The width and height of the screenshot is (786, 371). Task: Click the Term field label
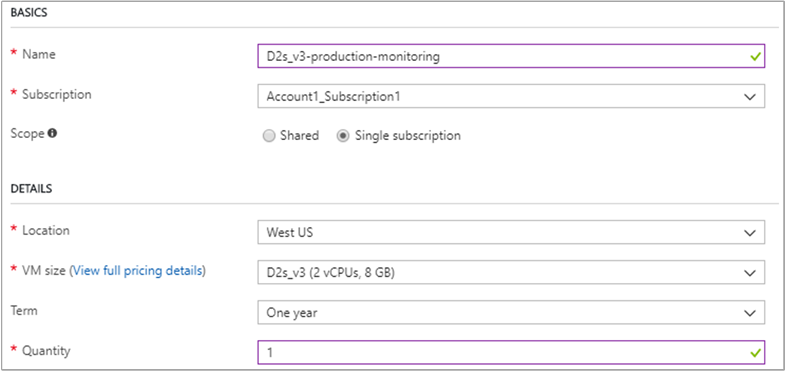click(x=24, y=310)
